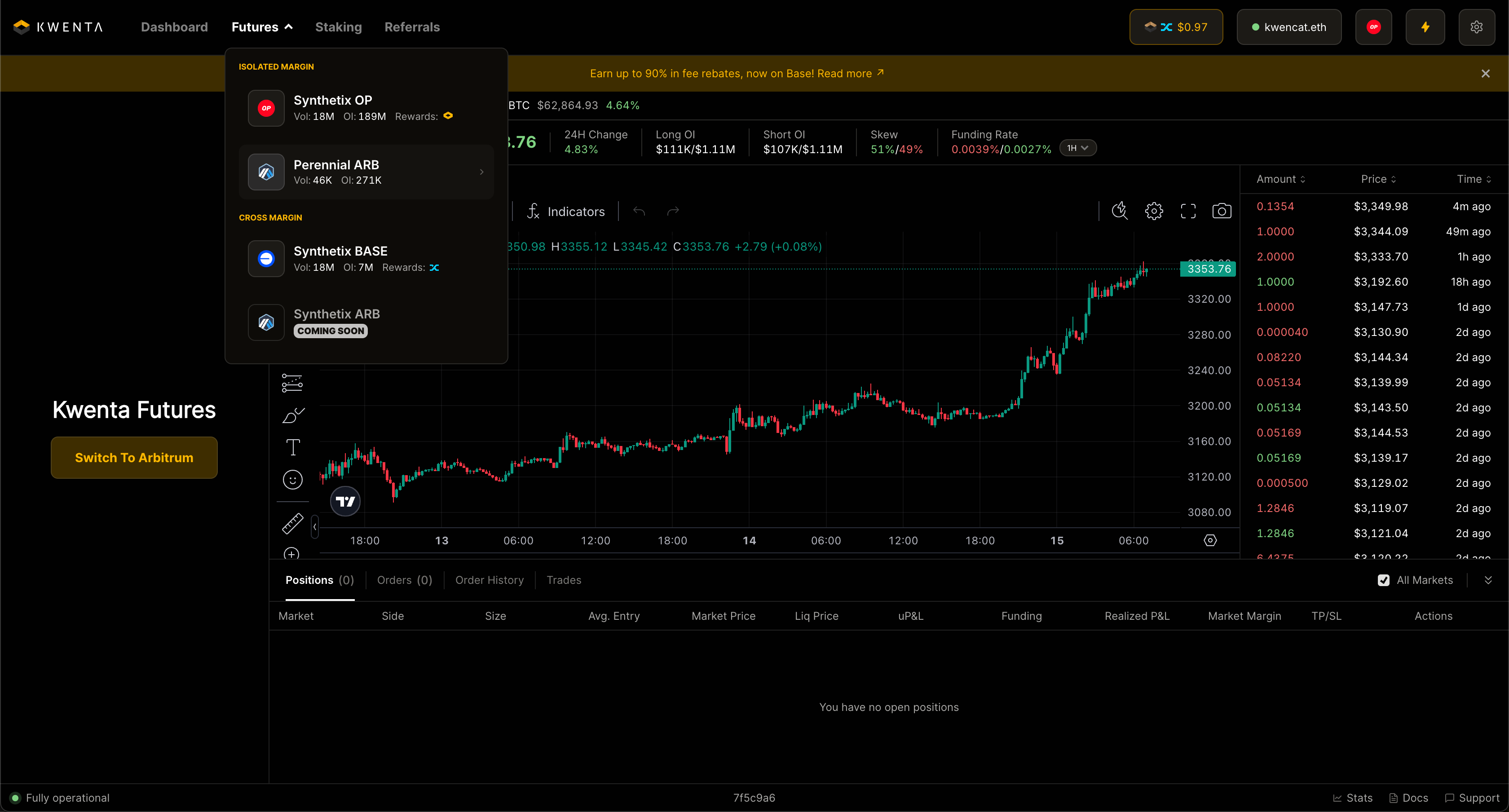Sort trades by Time

pyautogui.click(x=1474, y=179)
